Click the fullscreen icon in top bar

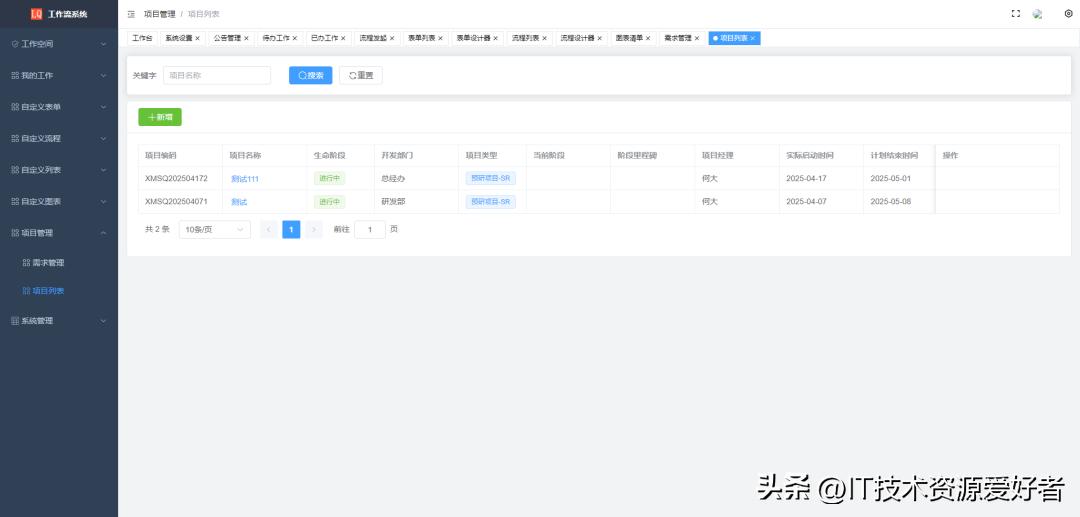point(1016,14)
